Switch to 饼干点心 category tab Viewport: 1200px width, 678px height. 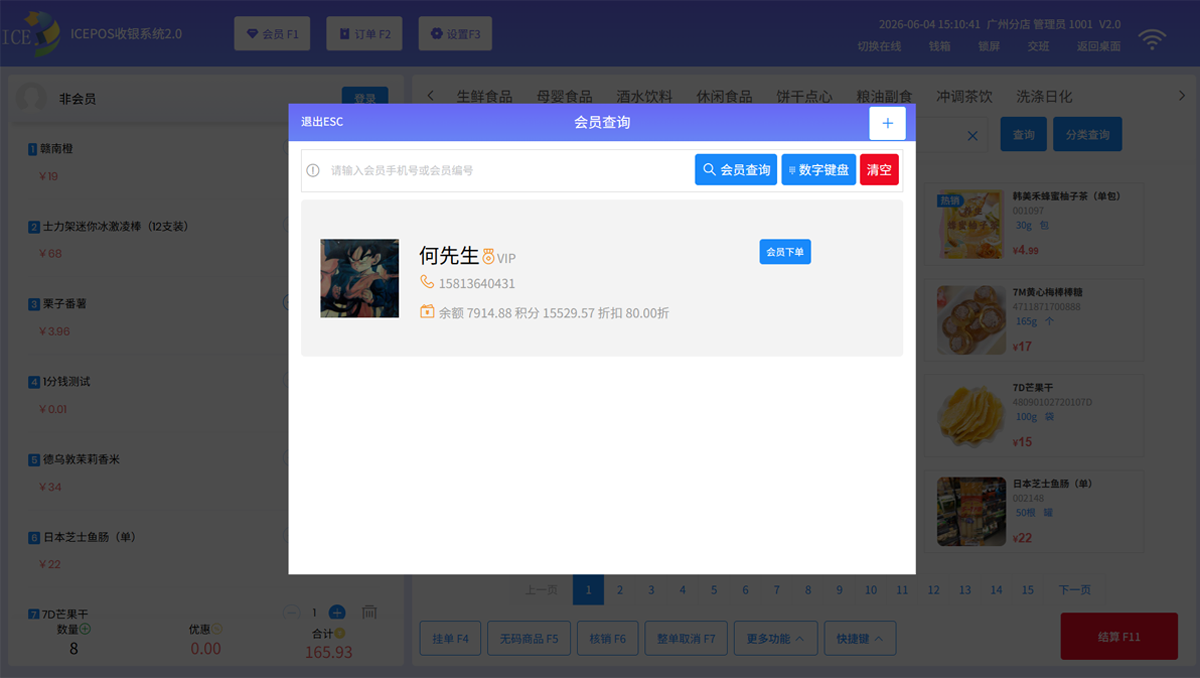[804, 96]
